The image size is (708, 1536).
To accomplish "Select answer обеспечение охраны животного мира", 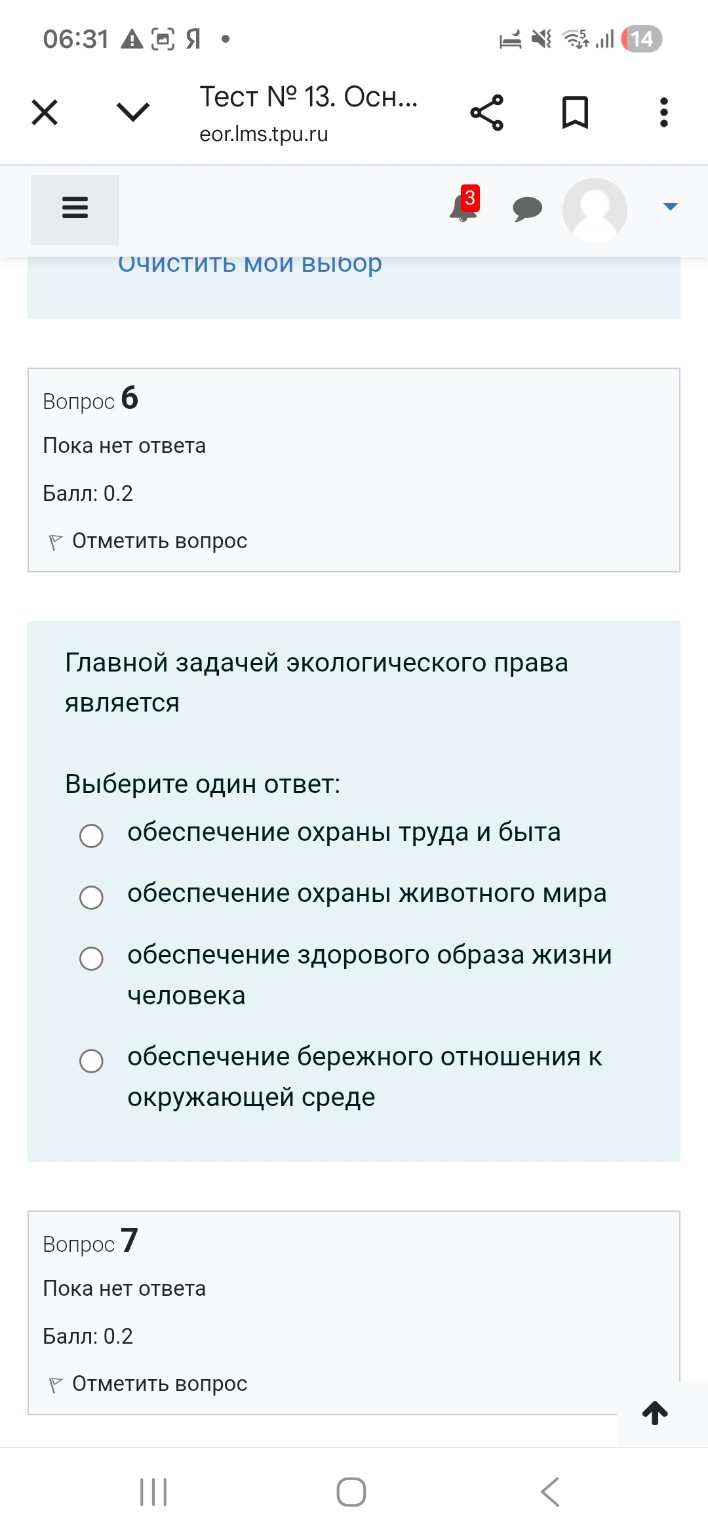I will pyautogui.click(x=91, y=897).
